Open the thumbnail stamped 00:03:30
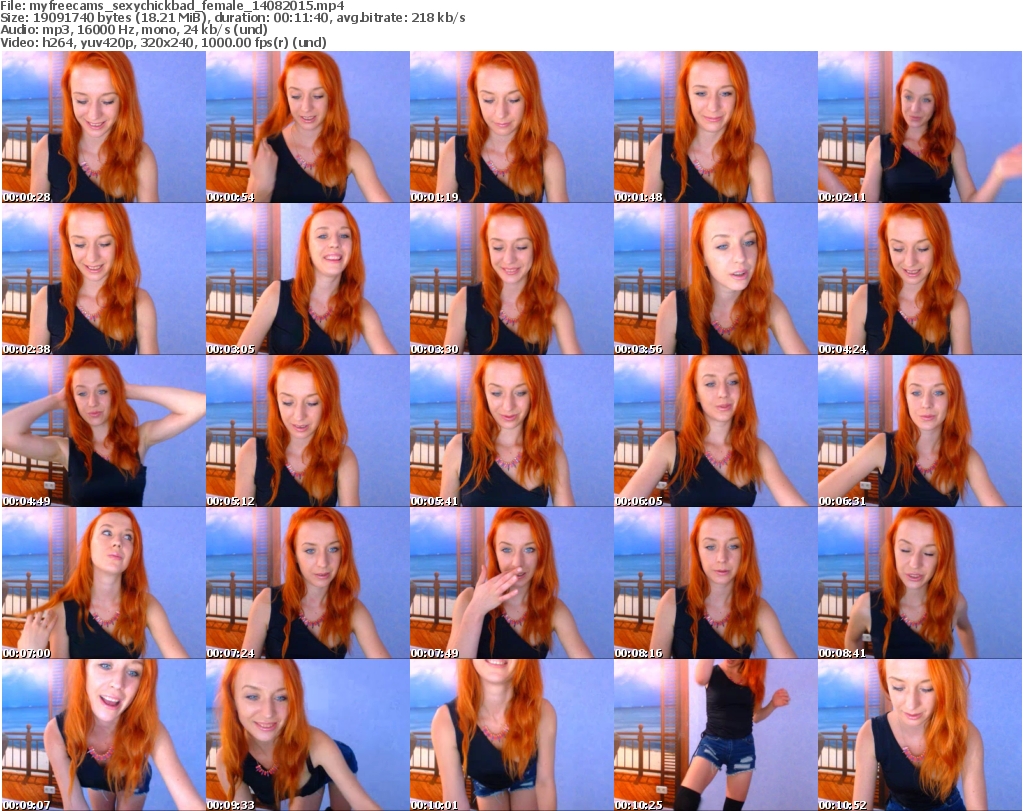The height and width of the screenshot is (811, 1024). [x=511, y=279]
